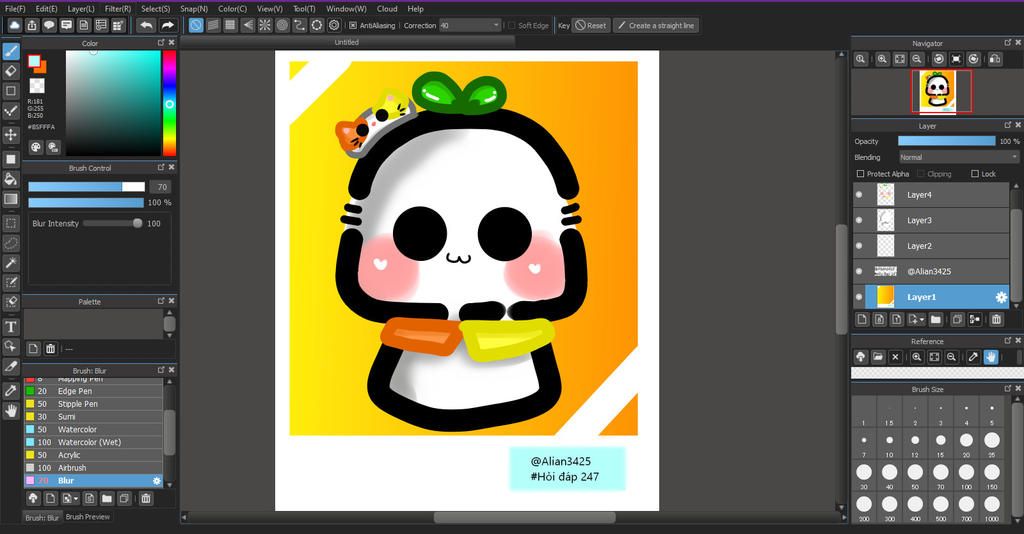Click the Undo arrow in the toolbar
1024x534 pixels.
(x=146, y=25)
